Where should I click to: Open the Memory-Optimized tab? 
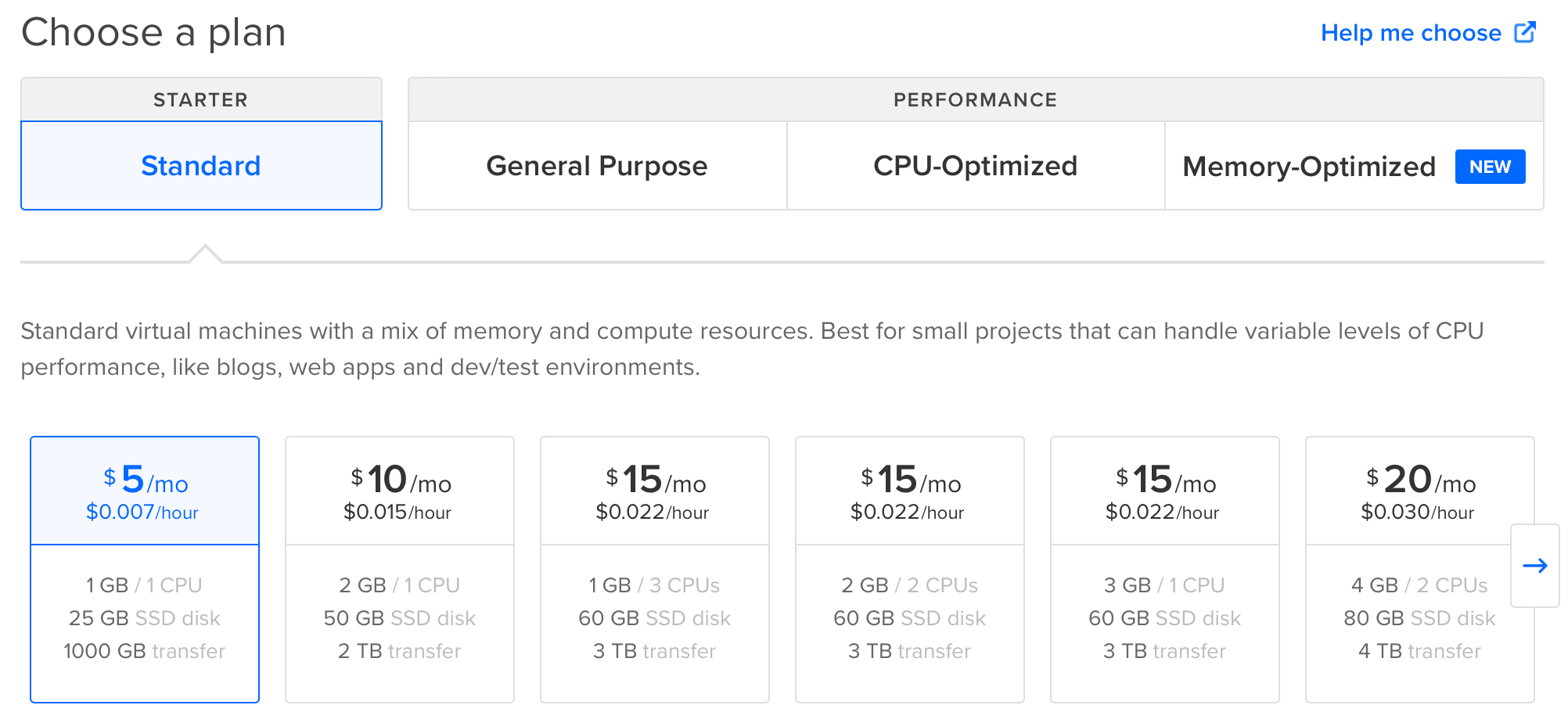(x=1308, y=167)
